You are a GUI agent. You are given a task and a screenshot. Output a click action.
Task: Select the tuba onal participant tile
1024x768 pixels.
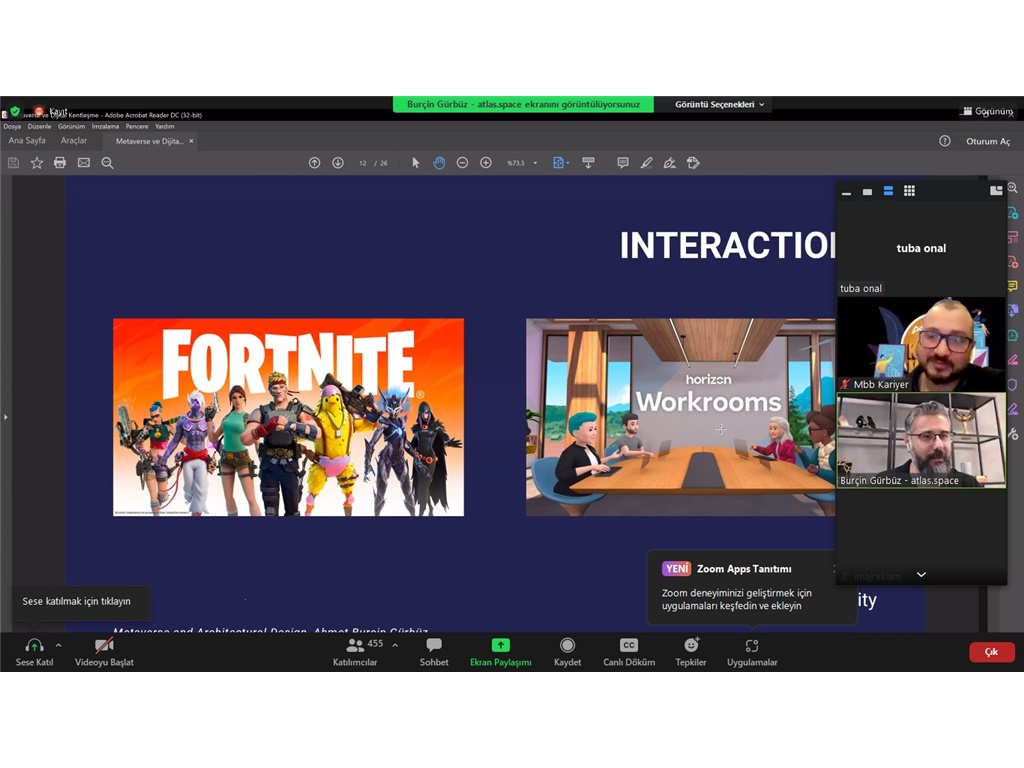[921, 249]
